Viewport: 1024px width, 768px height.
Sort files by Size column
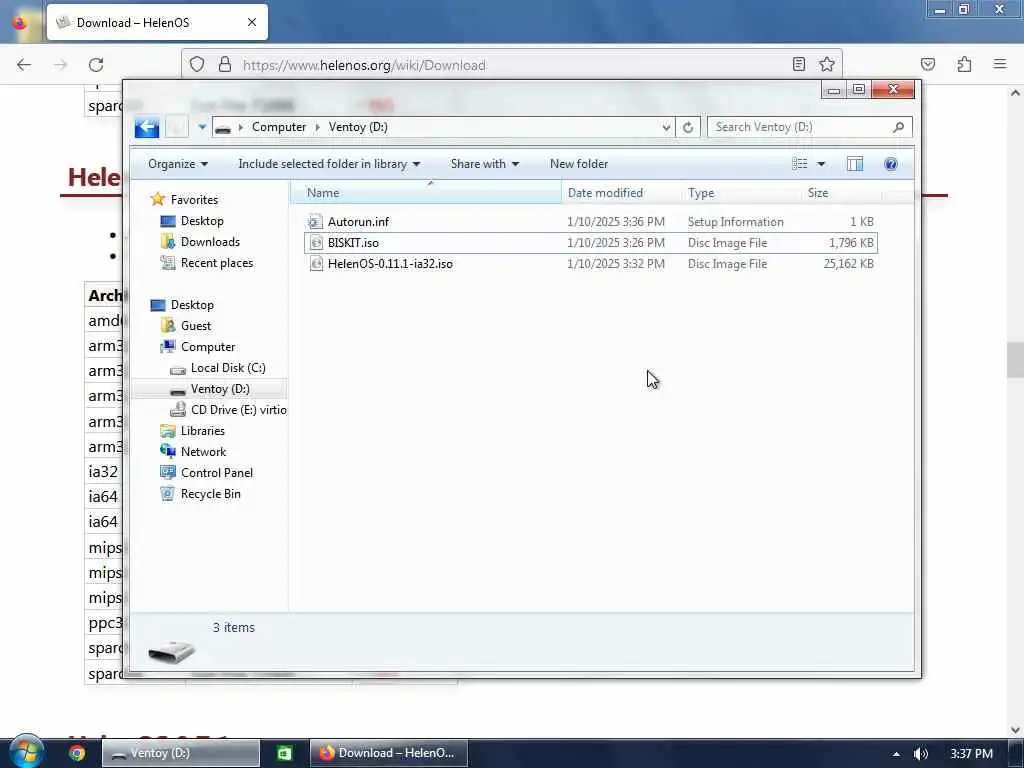pyautogui.click(x=841, y=193)
